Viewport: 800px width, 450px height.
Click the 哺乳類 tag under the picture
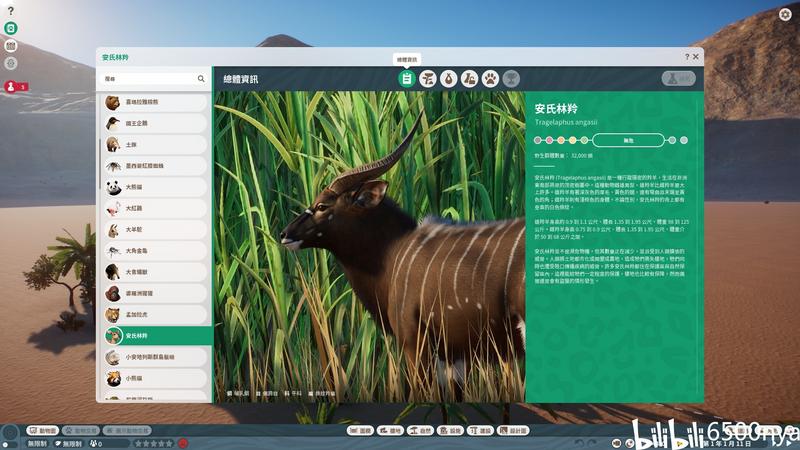pos(238,393)
